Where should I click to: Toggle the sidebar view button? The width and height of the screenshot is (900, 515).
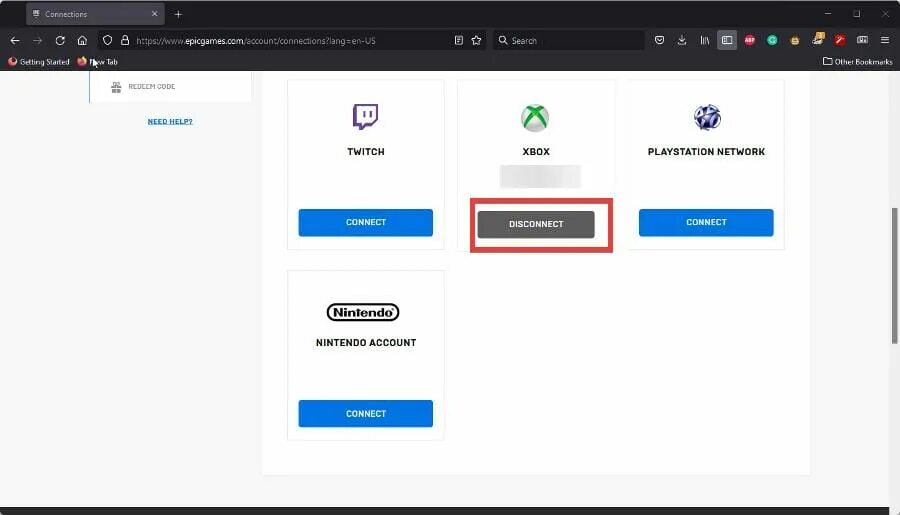tap(727, 40)
